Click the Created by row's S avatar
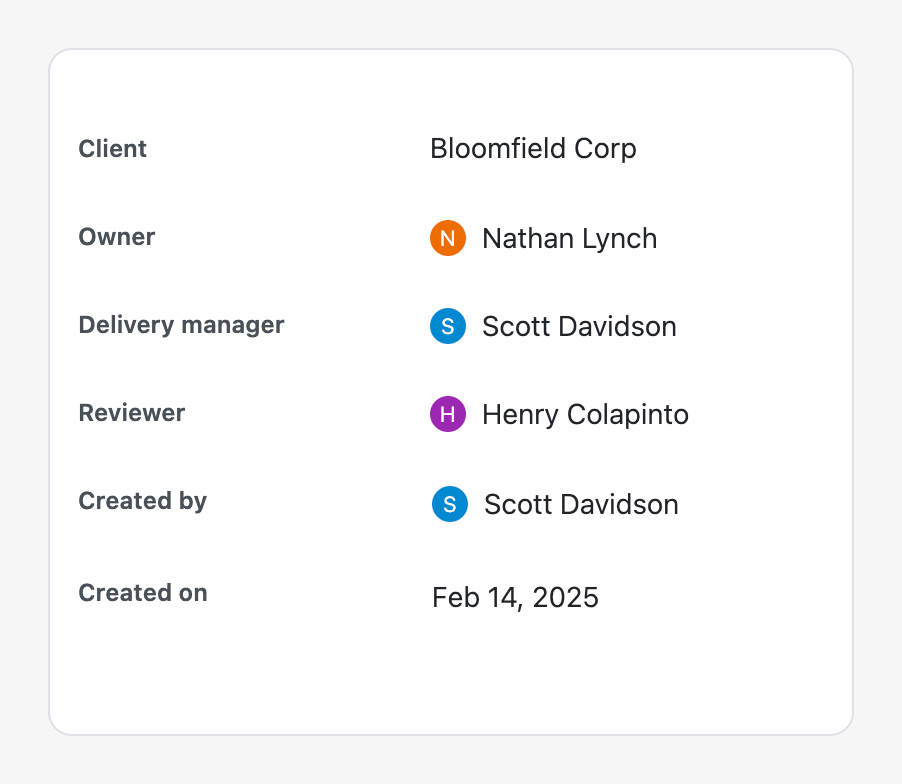This screenshot has width=902, height=784. (x=450, y=504)
